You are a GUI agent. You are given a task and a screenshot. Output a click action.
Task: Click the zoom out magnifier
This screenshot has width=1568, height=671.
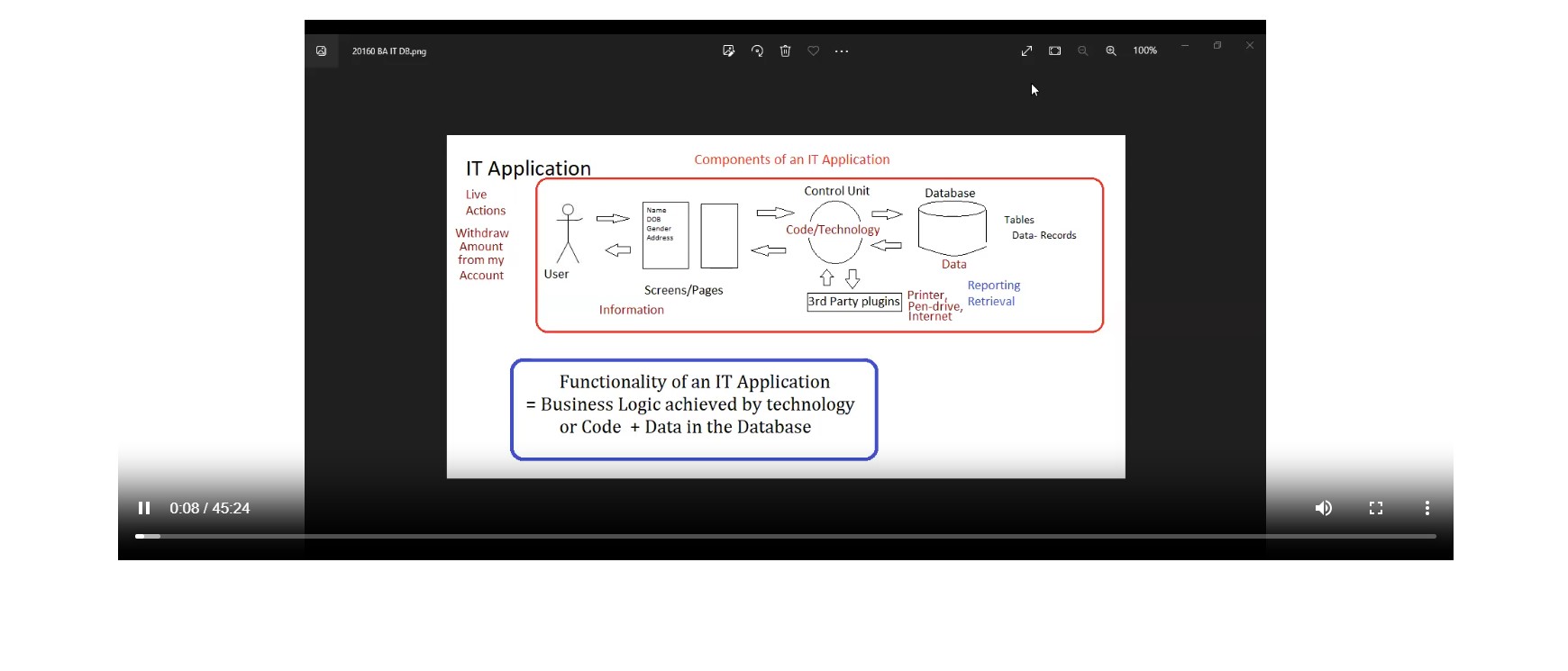point(1082,51)
